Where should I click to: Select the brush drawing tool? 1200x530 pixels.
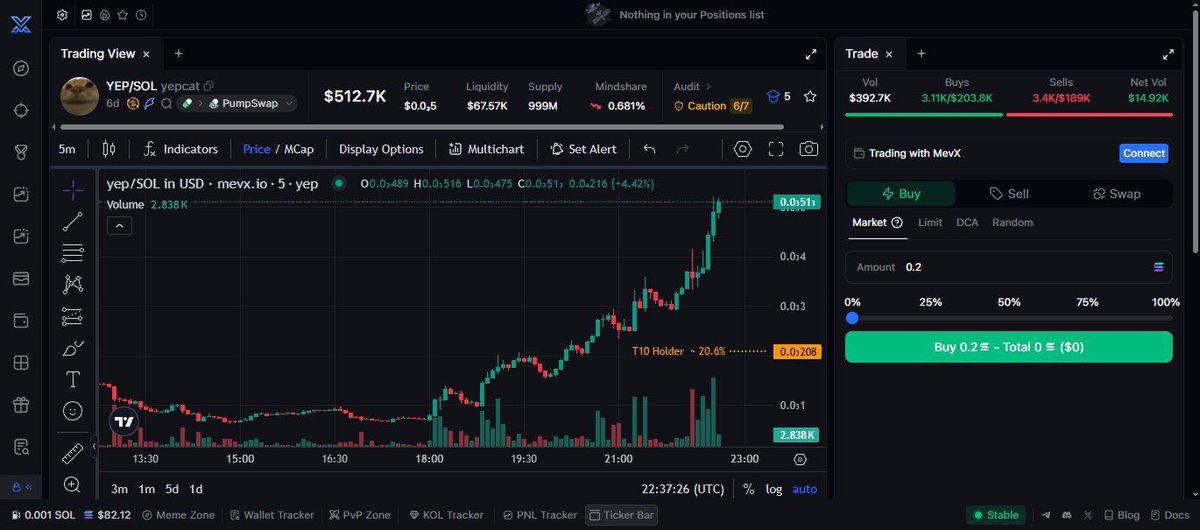pyautogui.click(x=72, y=348)
